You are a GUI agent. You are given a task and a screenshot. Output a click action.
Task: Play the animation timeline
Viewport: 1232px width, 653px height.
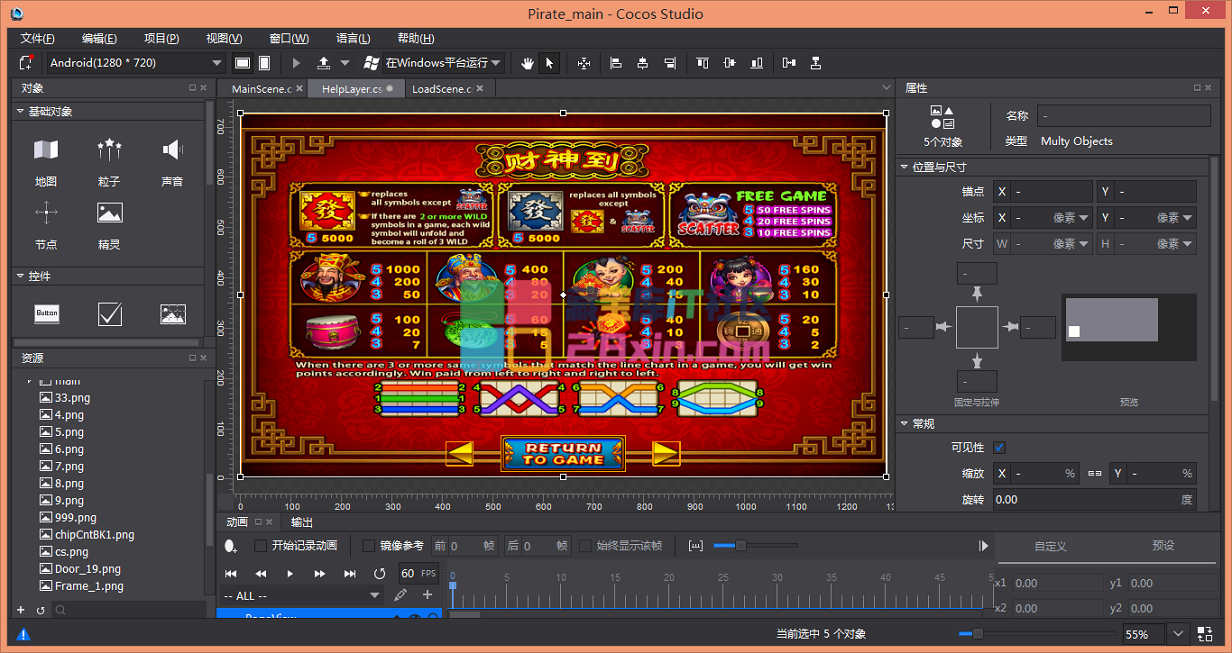tap(290, 573)
